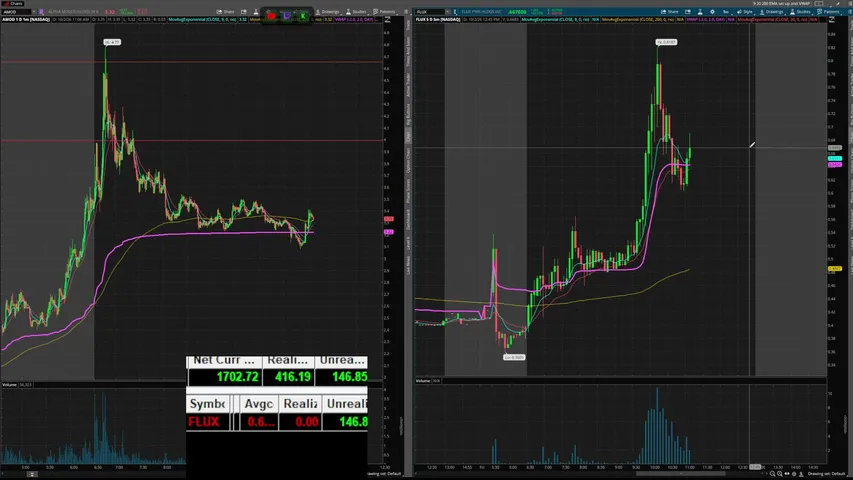Viewport: 853px width, 480px height.
Task: Click the 12:45 time marker on FLUX axis
Action: 755,467
